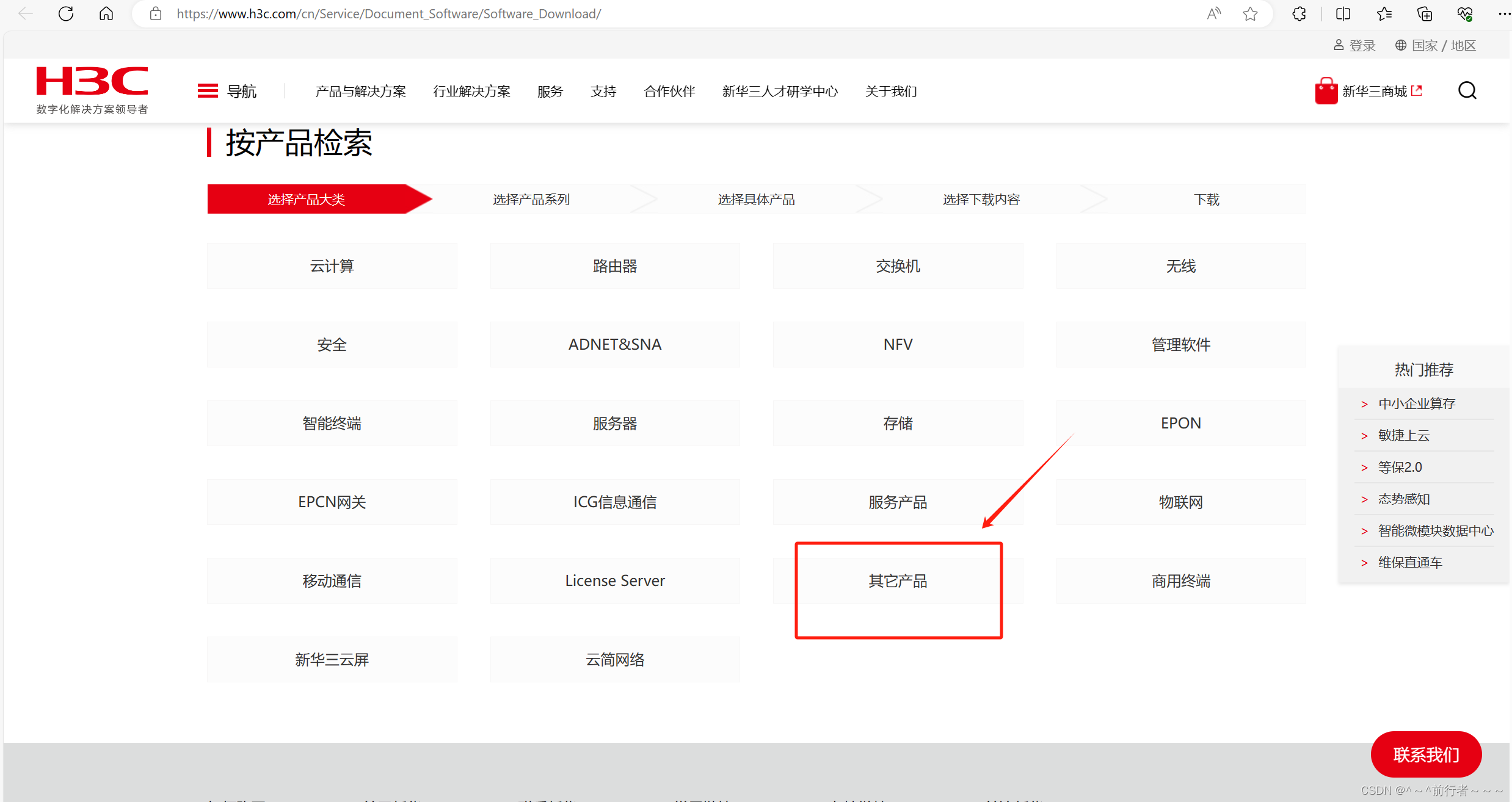Image resolution: width=1512 pixels, height=802 pixels.
Task: Open browser essentials heart icon
Action: (1465, 13)
